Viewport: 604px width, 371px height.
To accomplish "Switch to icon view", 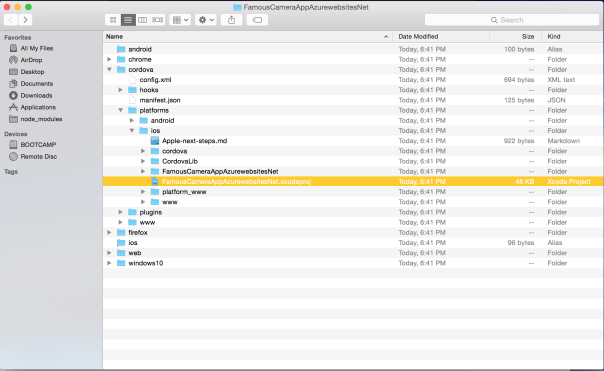I will 113,20.
